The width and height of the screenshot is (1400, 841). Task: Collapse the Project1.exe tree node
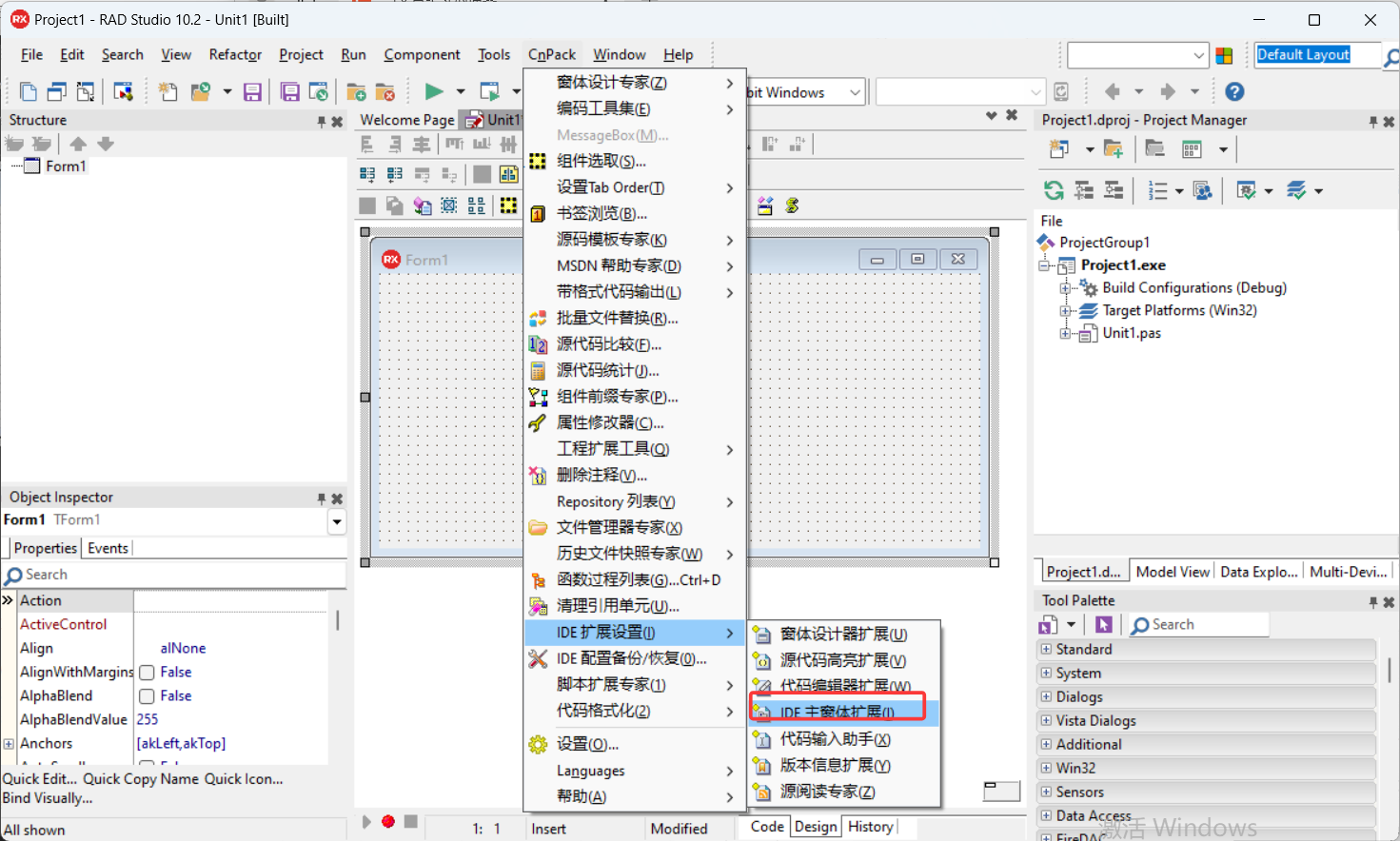tap(1044, 265)
